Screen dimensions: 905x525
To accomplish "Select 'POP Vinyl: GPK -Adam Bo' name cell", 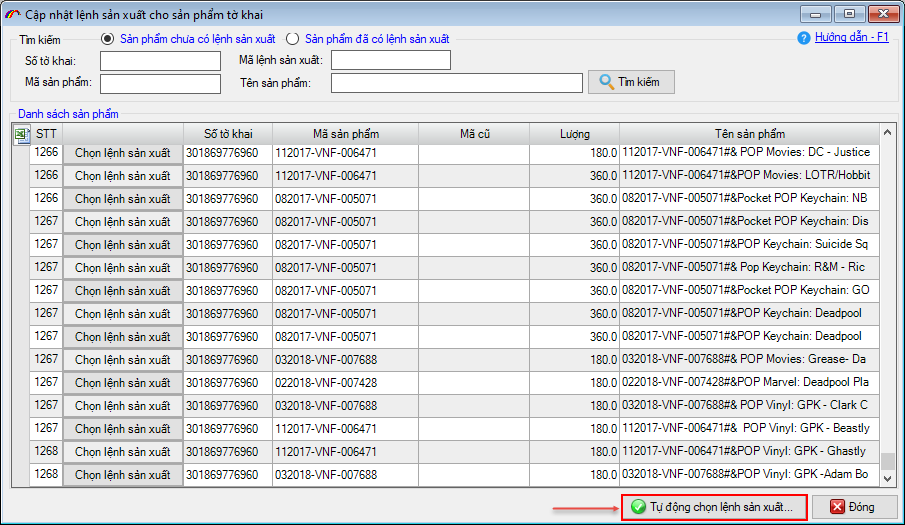I will tap(750, 474).
